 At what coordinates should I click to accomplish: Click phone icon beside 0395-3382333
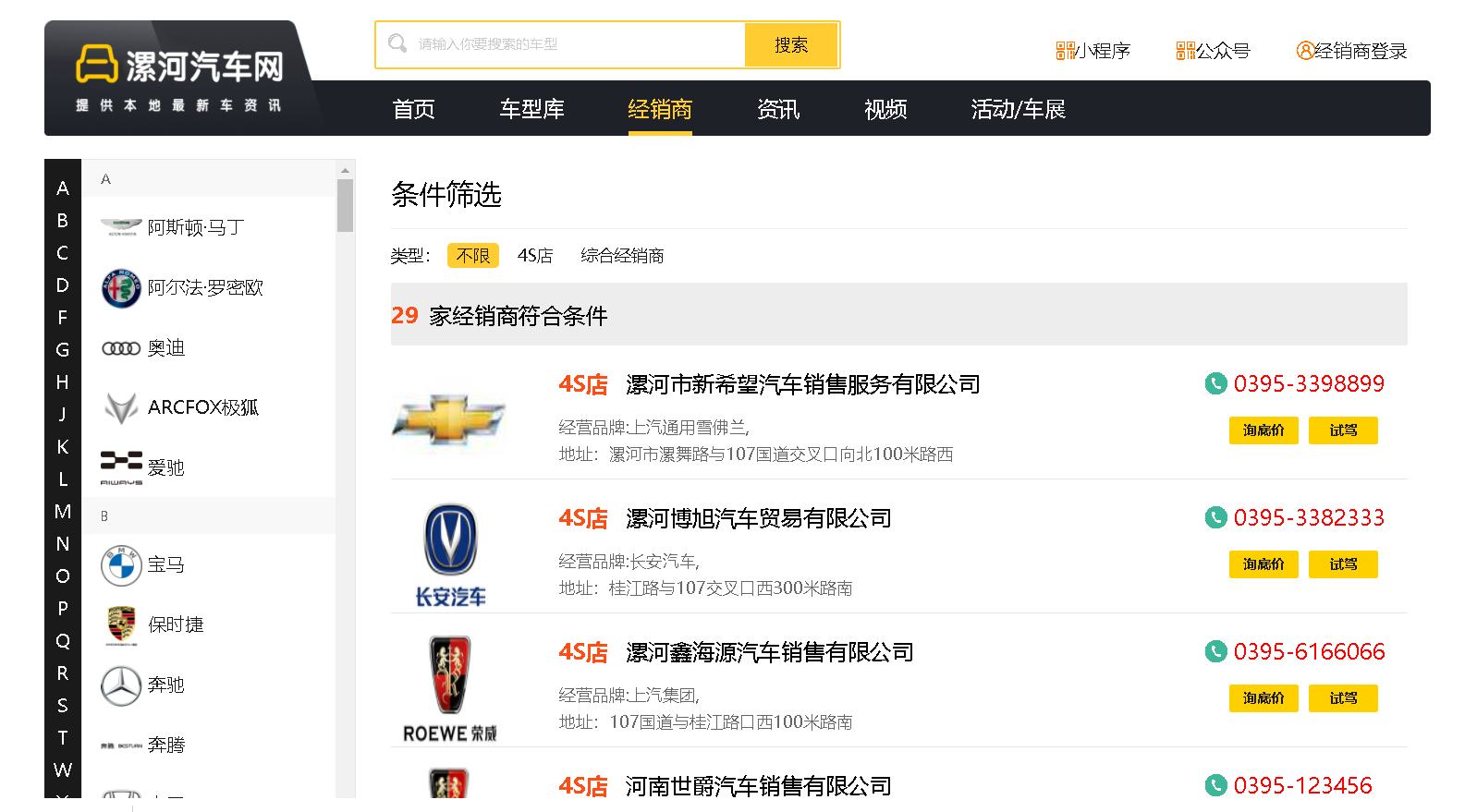pos(1215,517)
